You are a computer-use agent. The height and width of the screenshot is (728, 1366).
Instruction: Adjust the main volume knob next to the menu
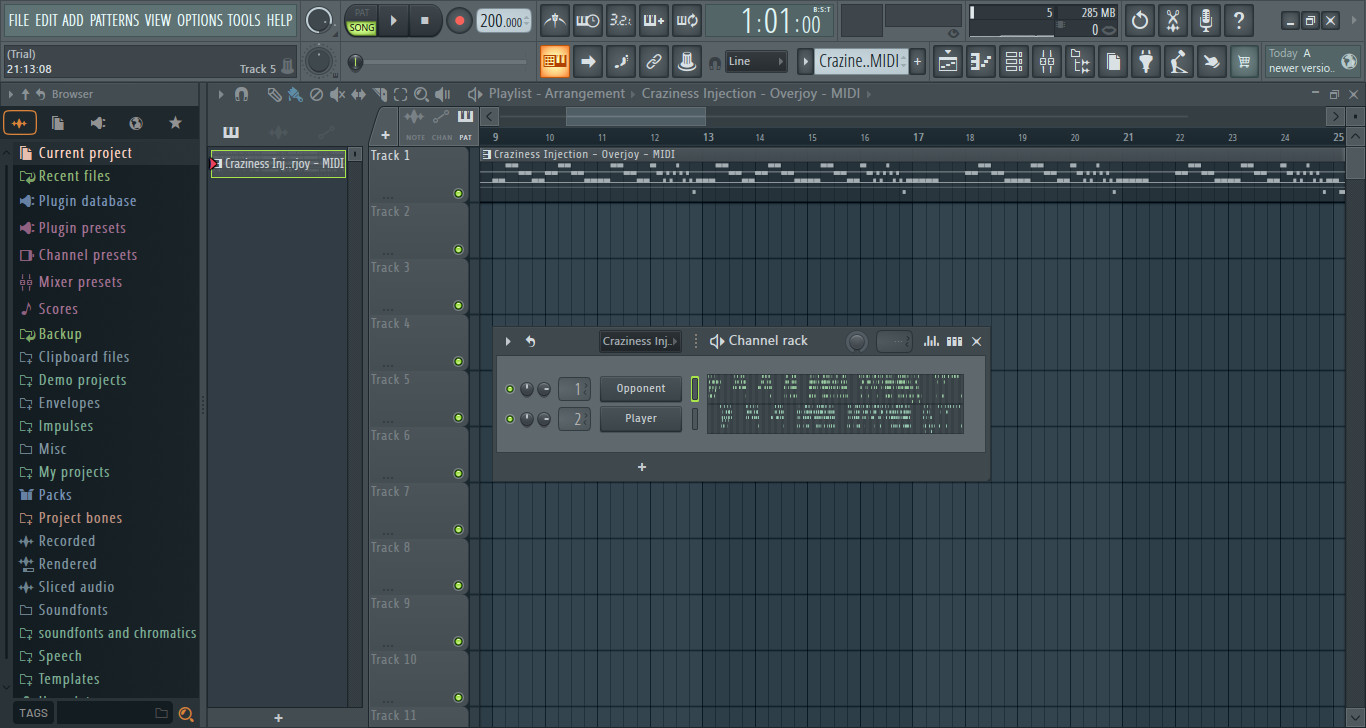319,19
